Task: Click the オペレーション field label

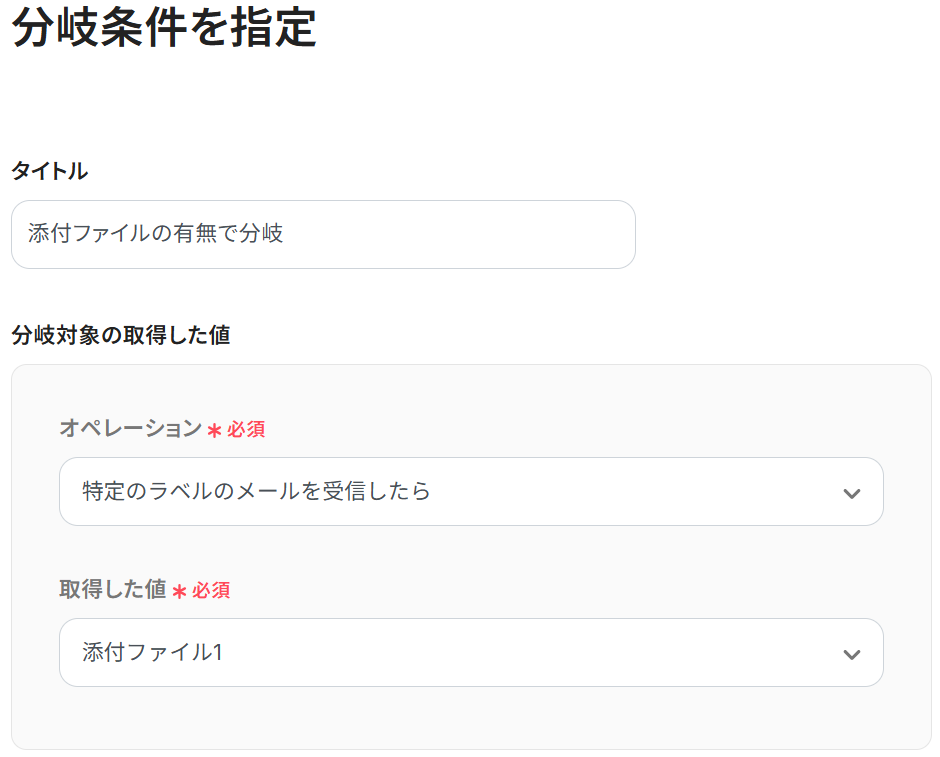Action: click(x=131, y=428)
